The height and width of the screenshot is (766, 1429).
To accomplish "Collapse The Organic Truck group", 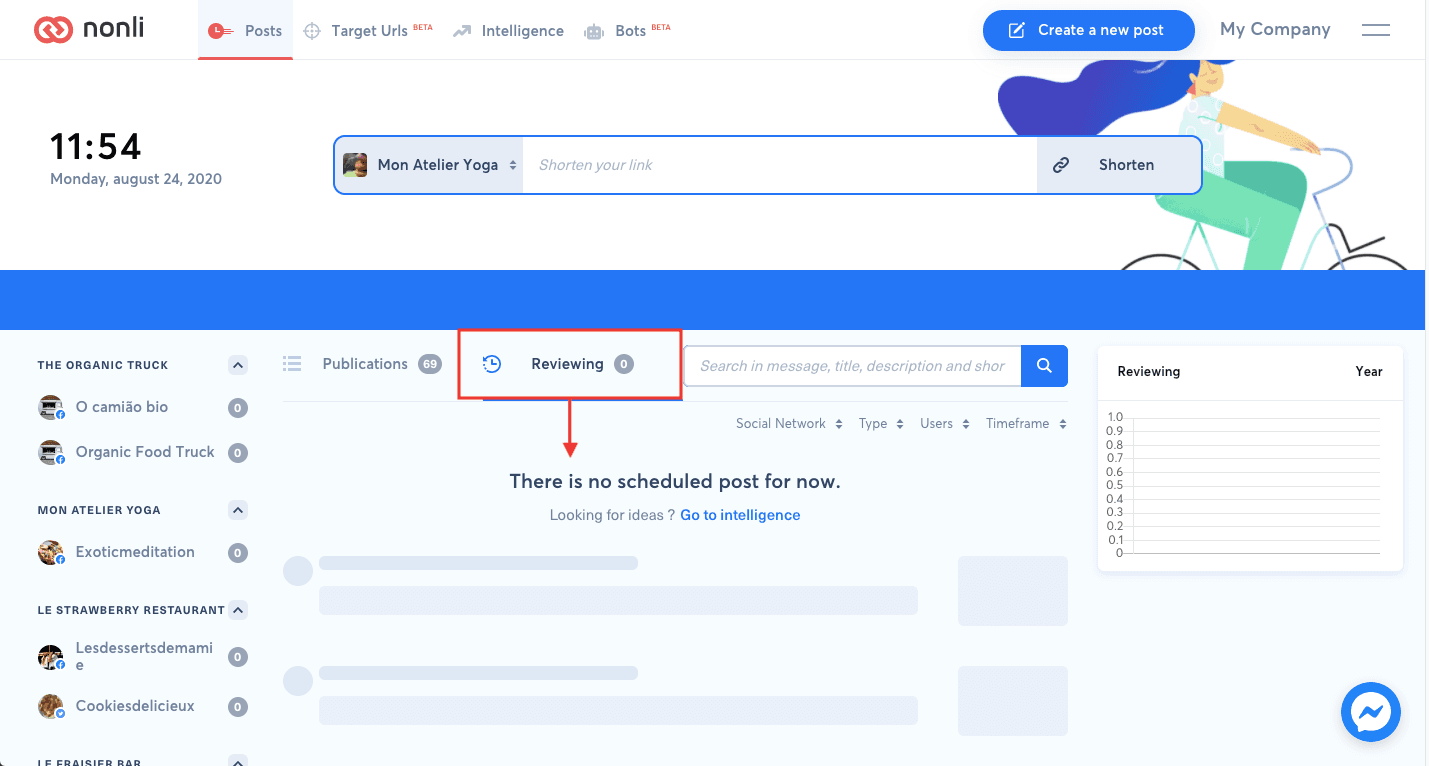I will [x=238, y=365].
